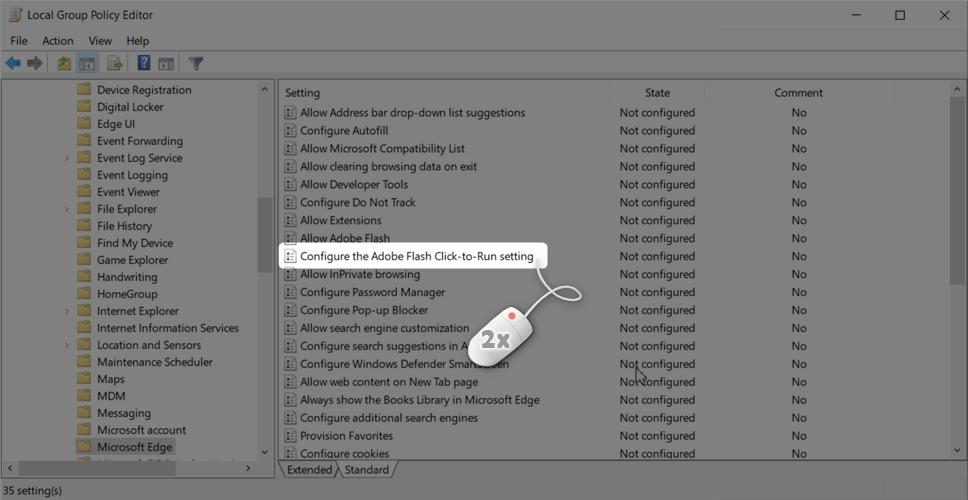The image size is (968, 500).
Task: Expand the Internet Explorer tree node
Action: [x=67, y=311]
